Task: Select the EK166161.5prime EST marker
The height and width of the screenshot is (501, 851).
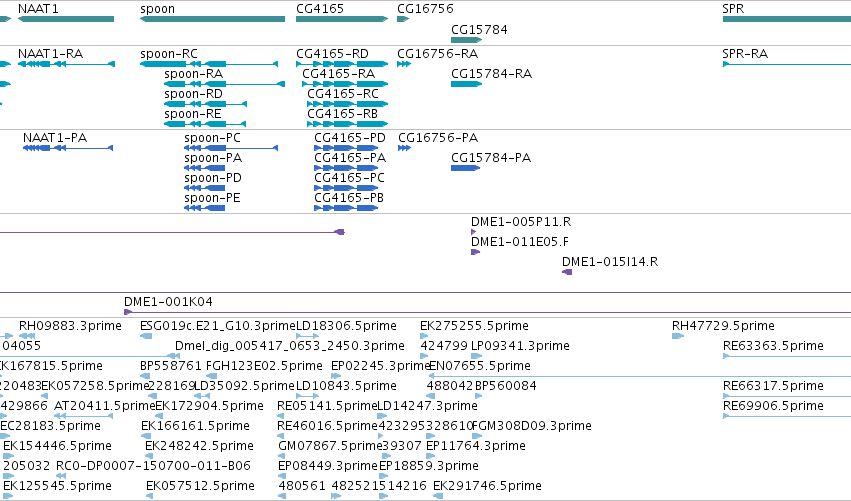Action: [145, 436]
